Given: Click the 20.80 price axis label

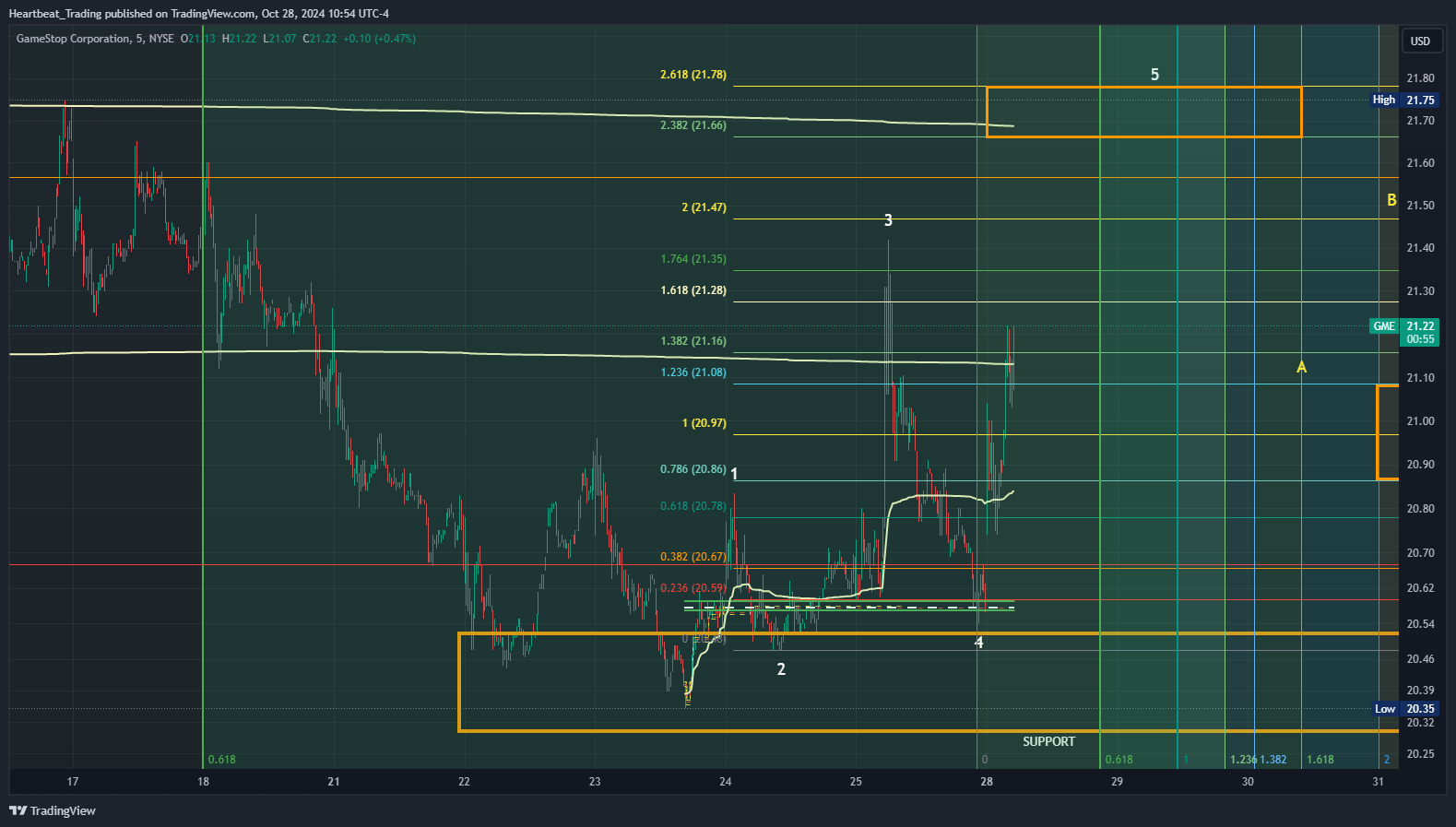Looking at the screenshot, I should click(x=1420, y=509).
